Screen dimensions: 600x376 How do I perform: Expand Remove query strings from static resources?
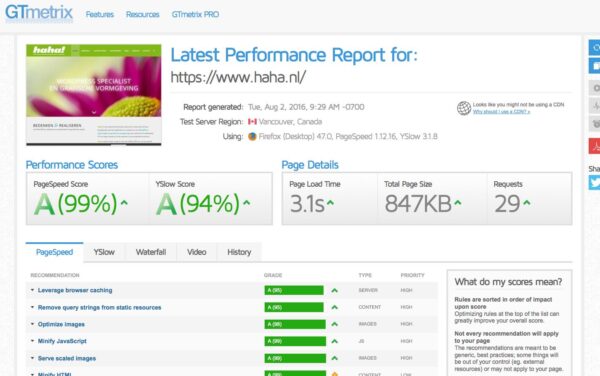33,307
